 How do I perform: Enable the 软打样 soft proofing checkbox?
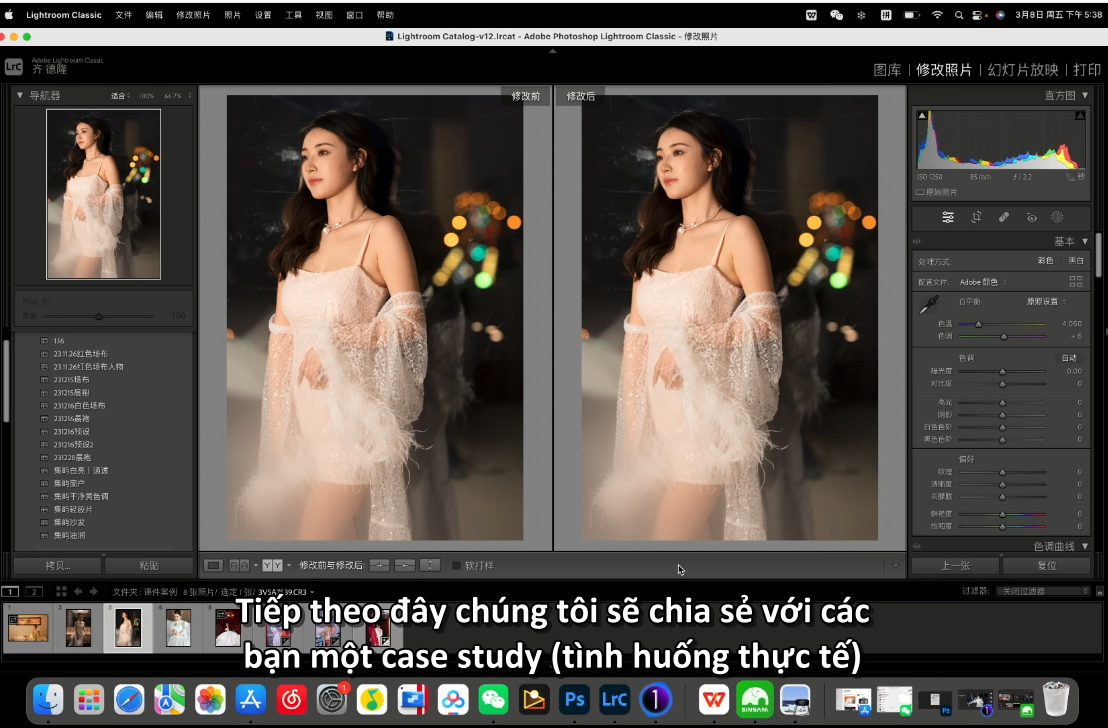[x=457, y=565]
